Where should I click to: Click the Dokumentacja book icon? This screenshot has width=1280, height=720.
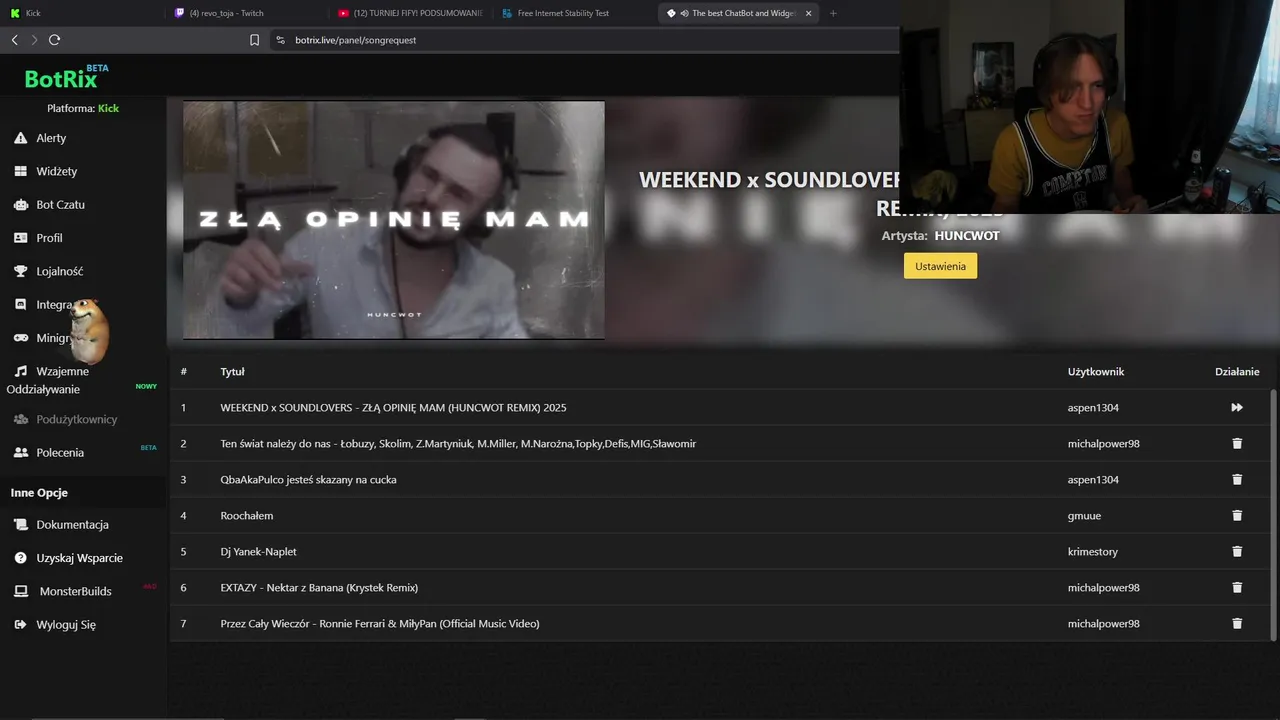tap(20, 525)
